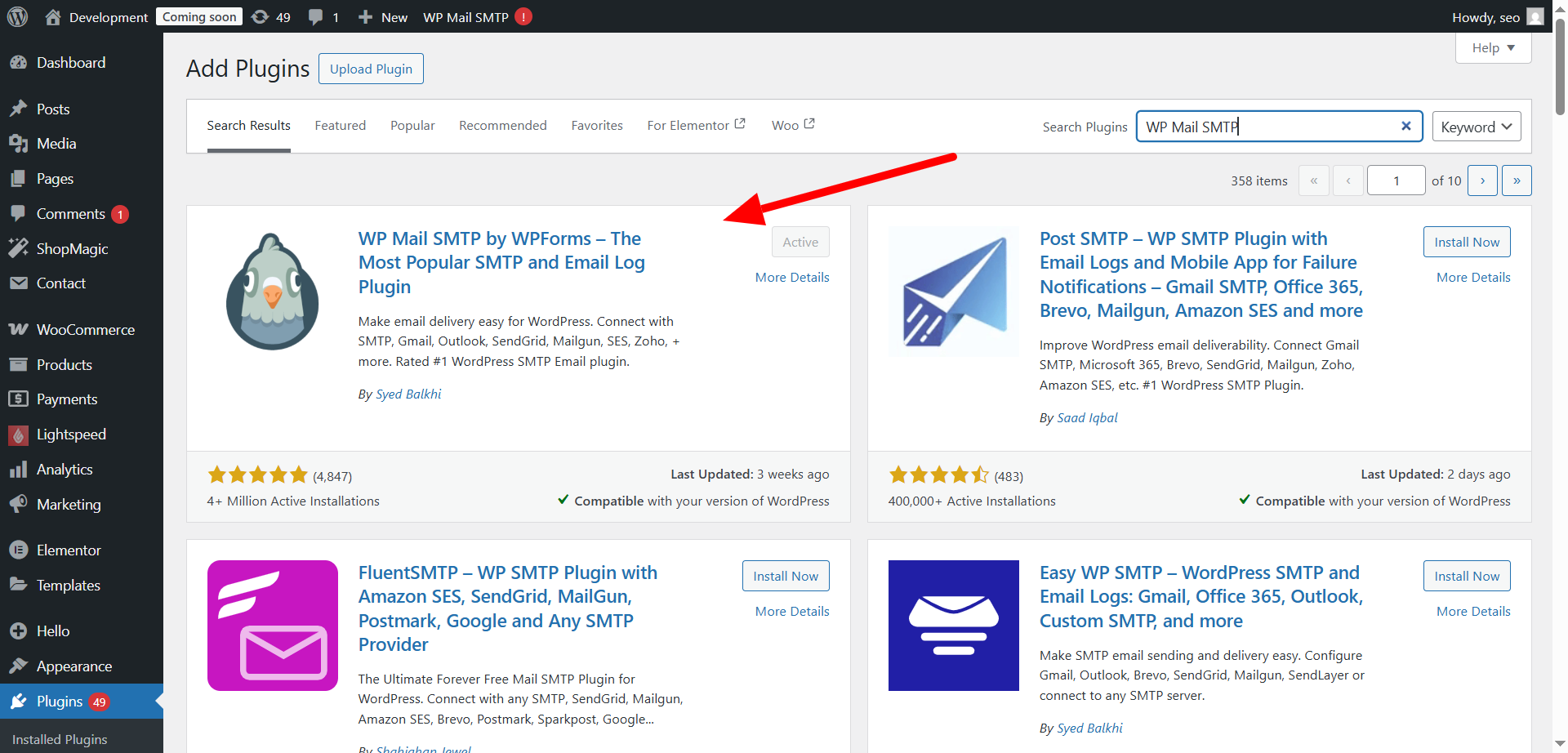Click the Development home icon
The image size is (1568, 753).
pyautogui.click(x=53, y=16)
